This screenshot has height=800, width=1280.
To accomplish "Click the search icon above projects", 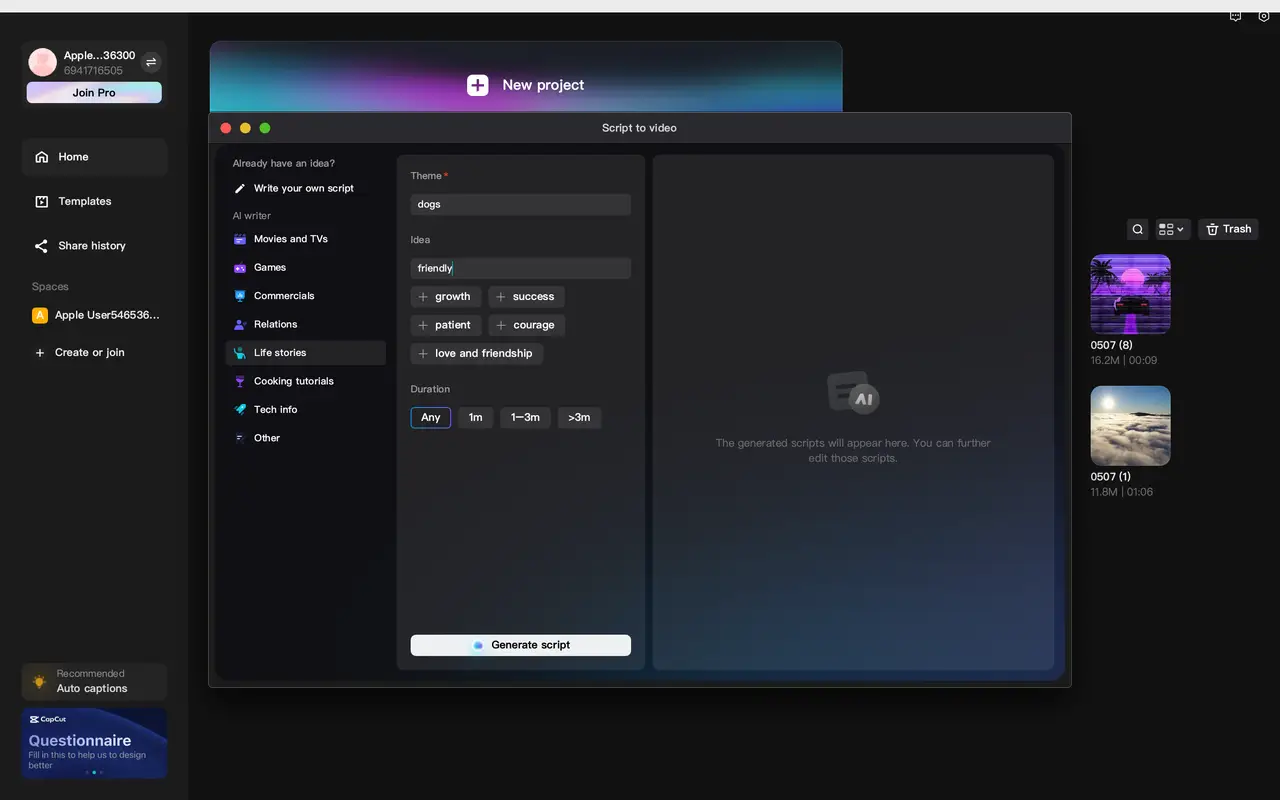I will click(1138, 229).
